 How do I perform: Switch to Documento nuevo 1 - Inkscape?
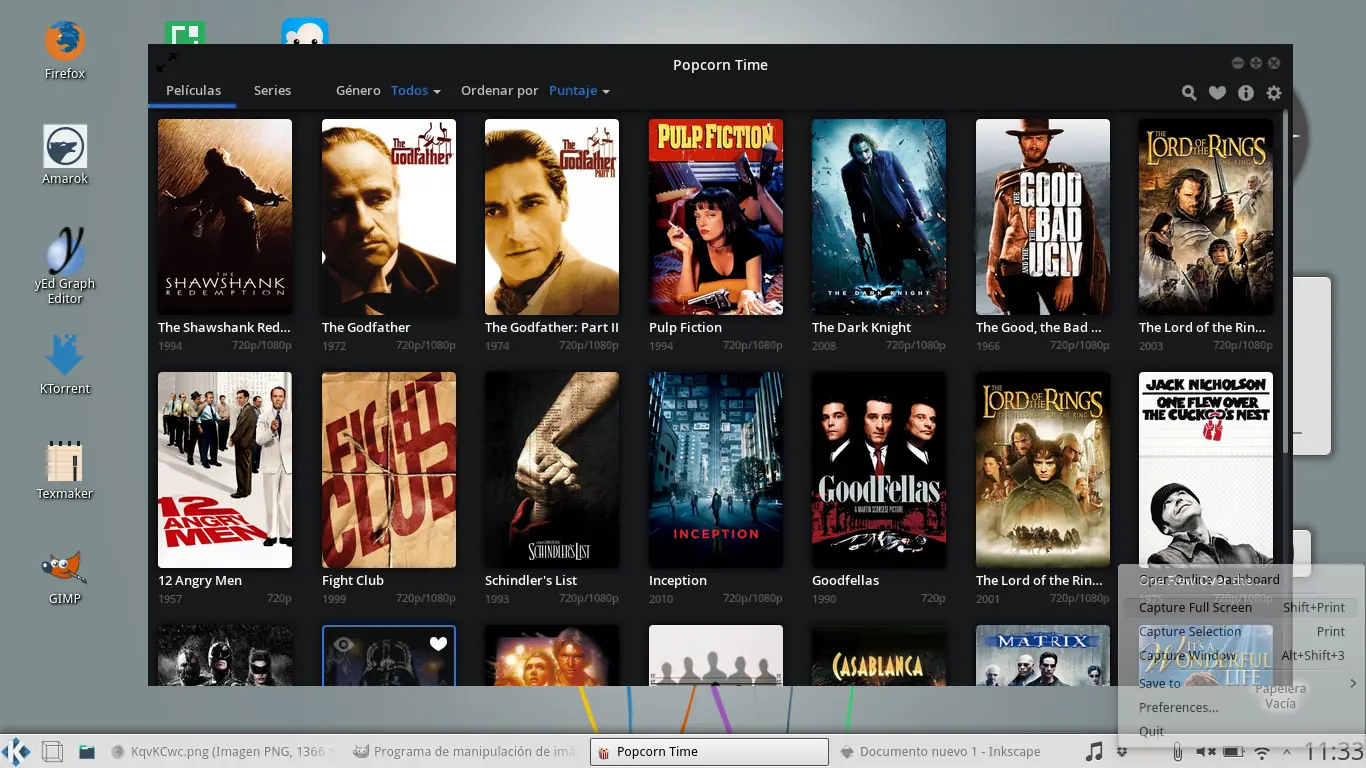pos(951,751)
